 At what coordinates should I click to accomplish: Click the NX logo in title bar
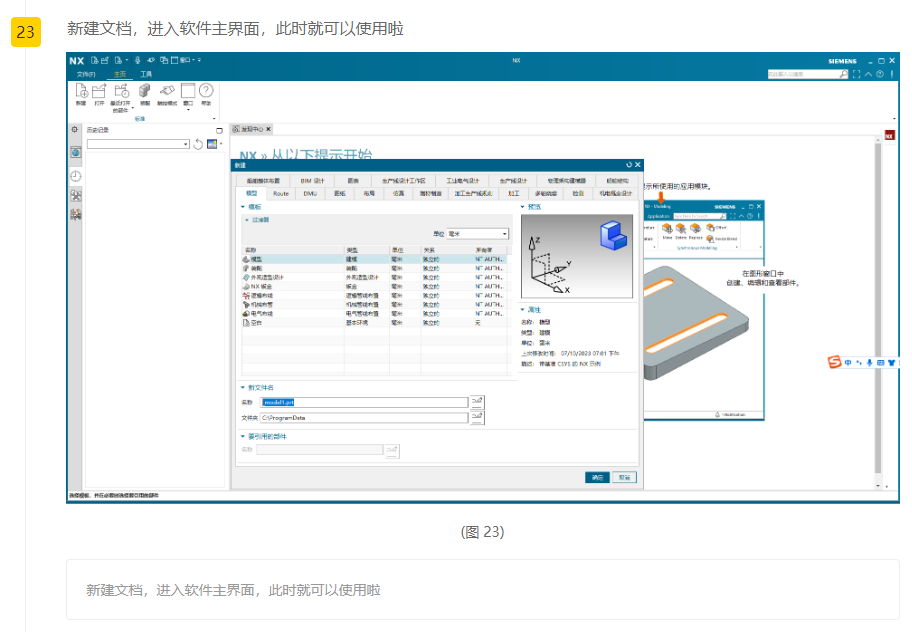coord(76,60)
